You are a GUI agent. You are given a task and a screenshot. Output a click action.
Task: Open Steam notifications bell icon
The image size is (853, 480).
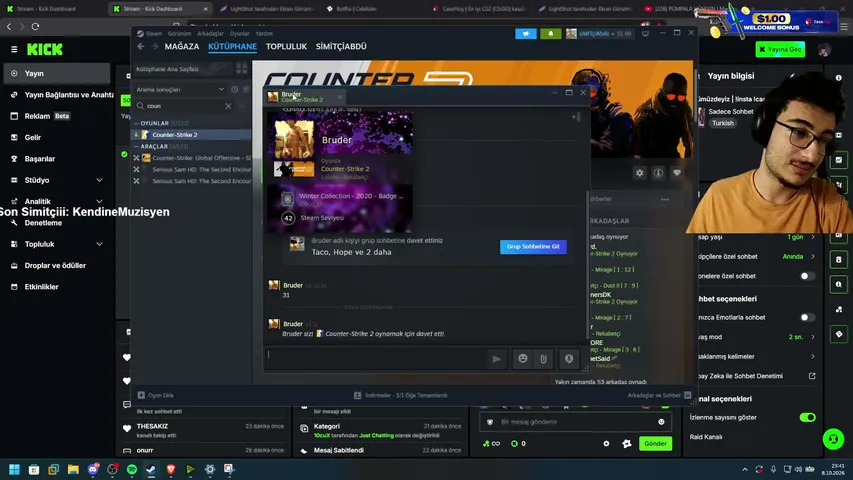coord(551,34)
